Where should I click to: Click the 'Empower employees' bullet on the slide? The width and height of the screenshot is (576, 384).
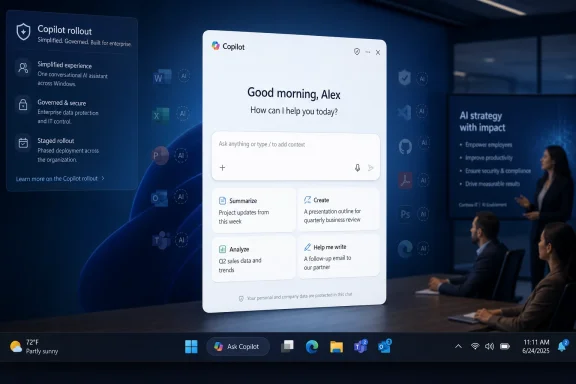tap(489, 145)
